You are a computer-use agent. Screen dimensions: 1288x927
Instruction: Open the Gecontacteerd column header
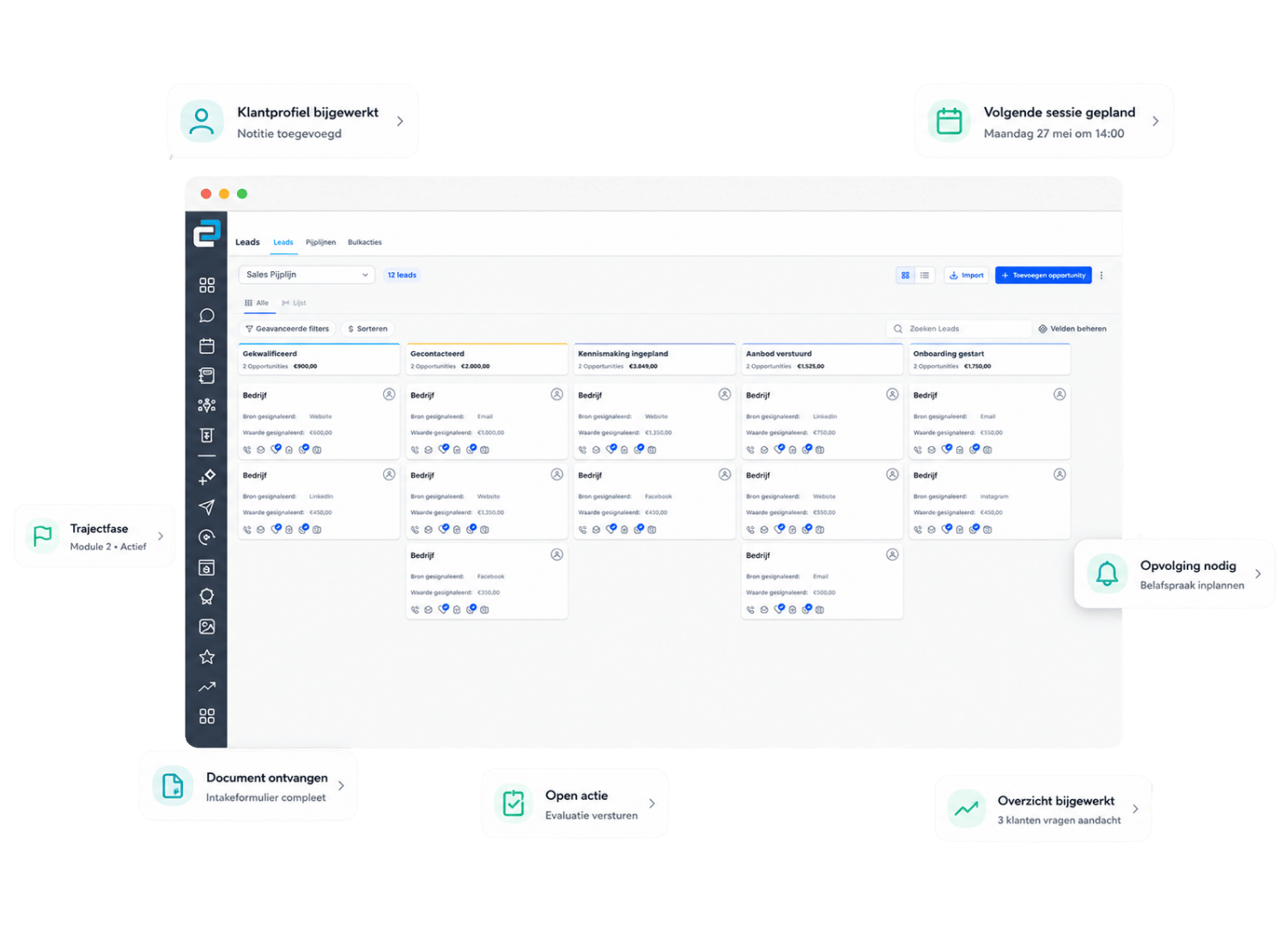coord(486,360)
